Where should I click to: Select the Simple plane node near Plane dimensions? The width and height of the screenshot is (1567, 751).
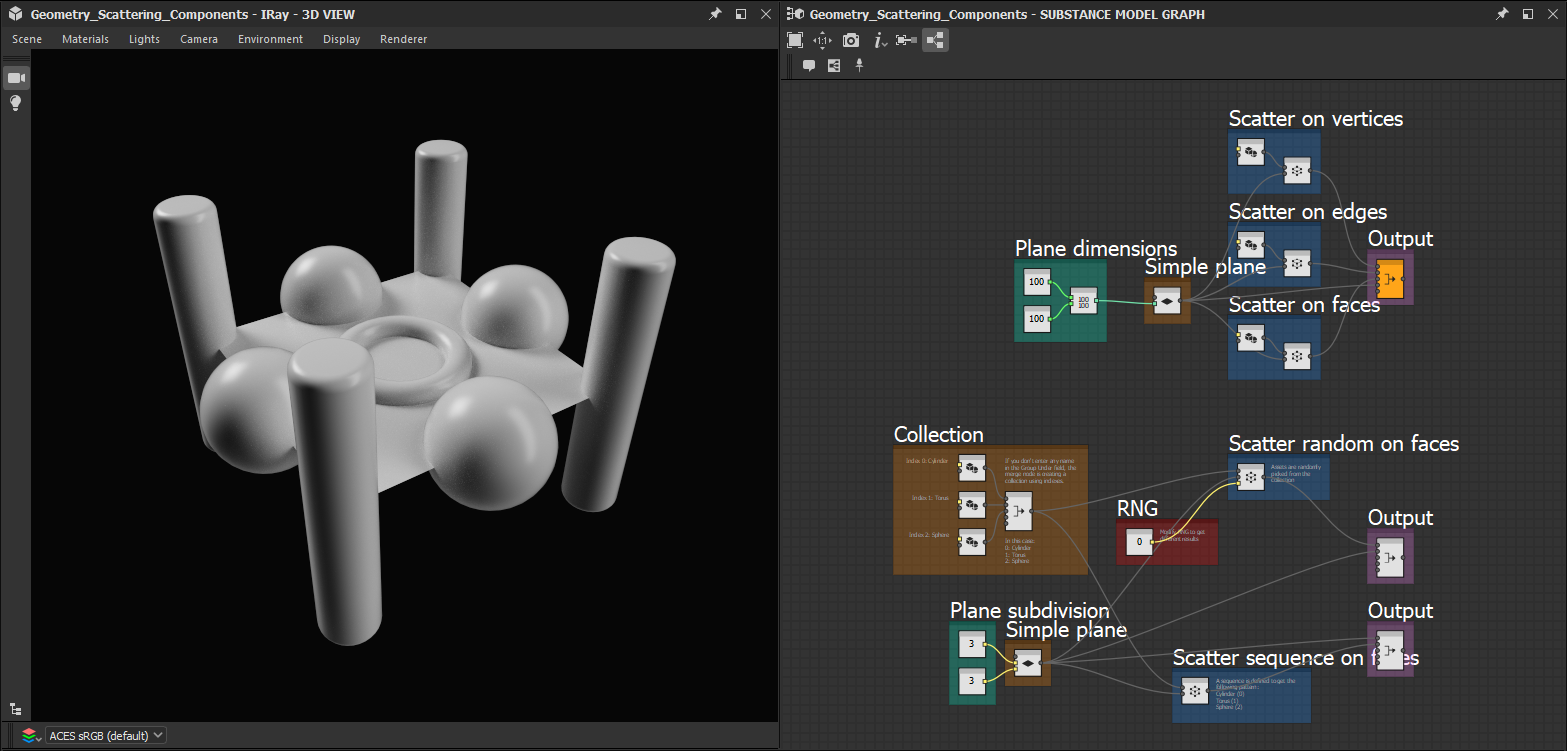coord(1166,301)
